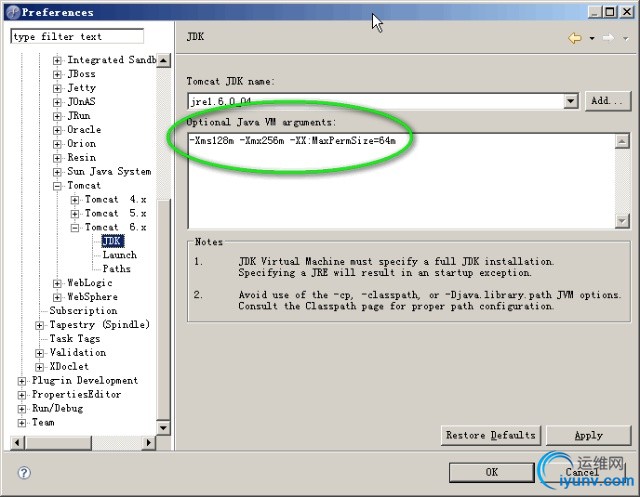640x497 pixels.
Task: Expand the Team tree node
Action: (22, 423)
